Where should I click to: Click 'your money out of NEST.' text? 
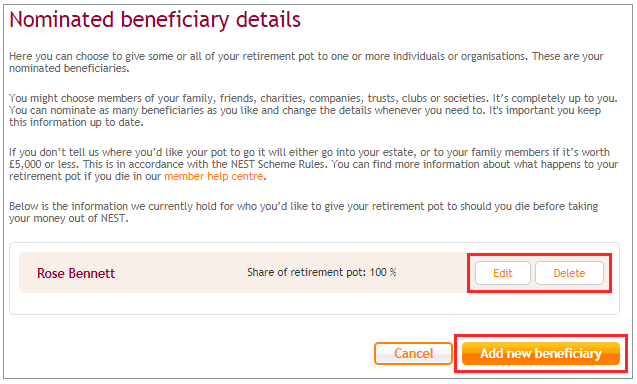tap(69, 218)
